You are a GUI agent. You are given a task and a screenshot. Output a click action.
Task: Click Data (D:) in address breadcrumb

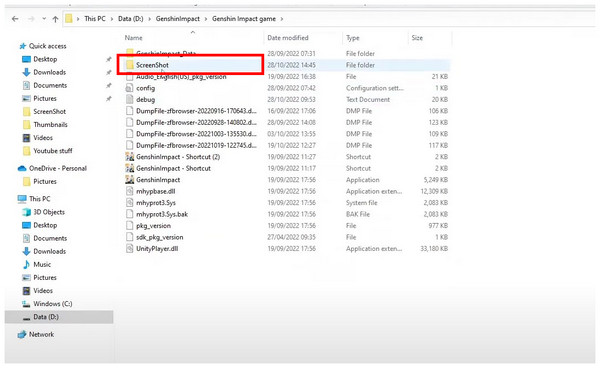[x=130, y=19]
